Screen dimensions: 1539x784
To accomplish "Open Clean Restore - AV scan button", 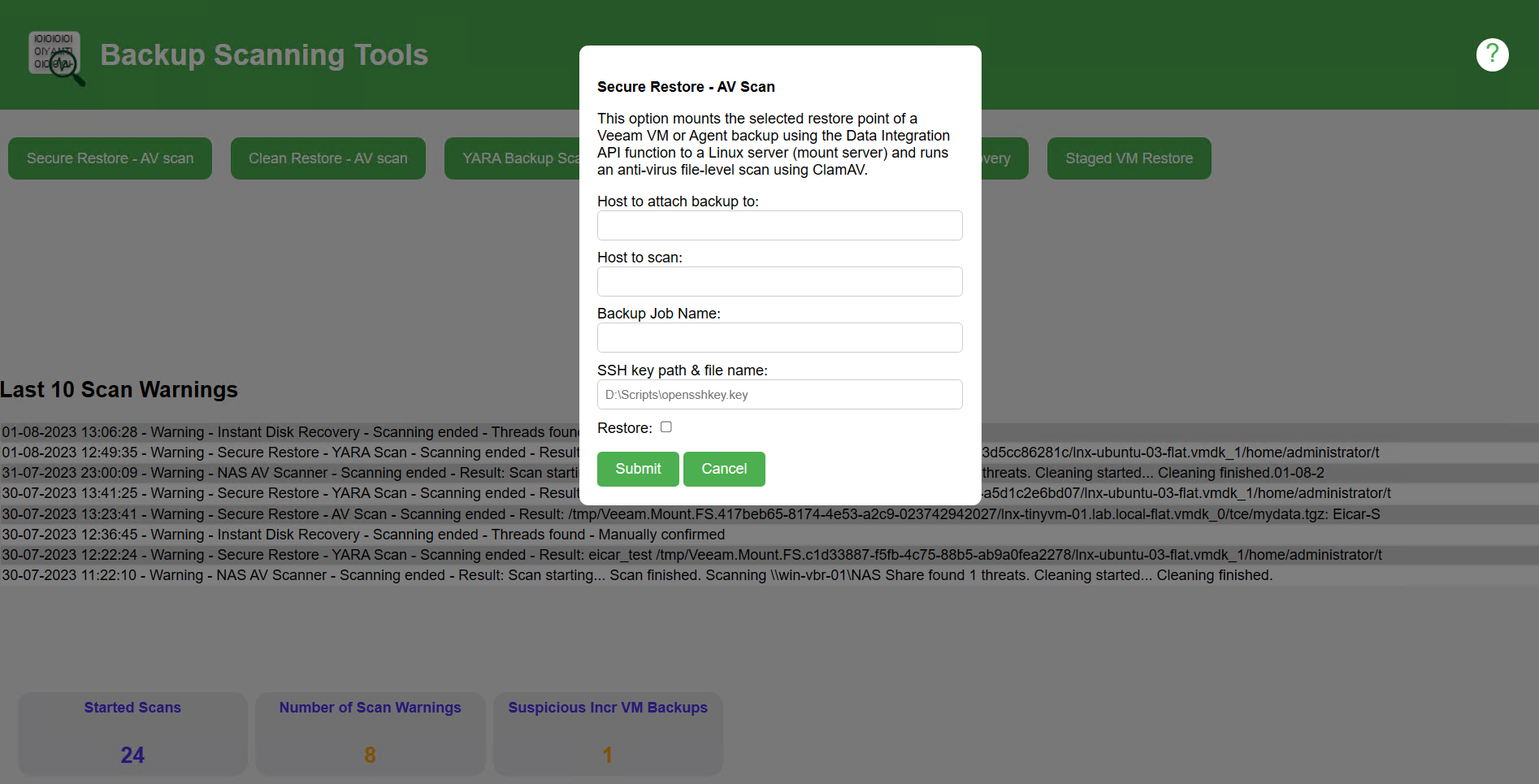I will 328,158.
